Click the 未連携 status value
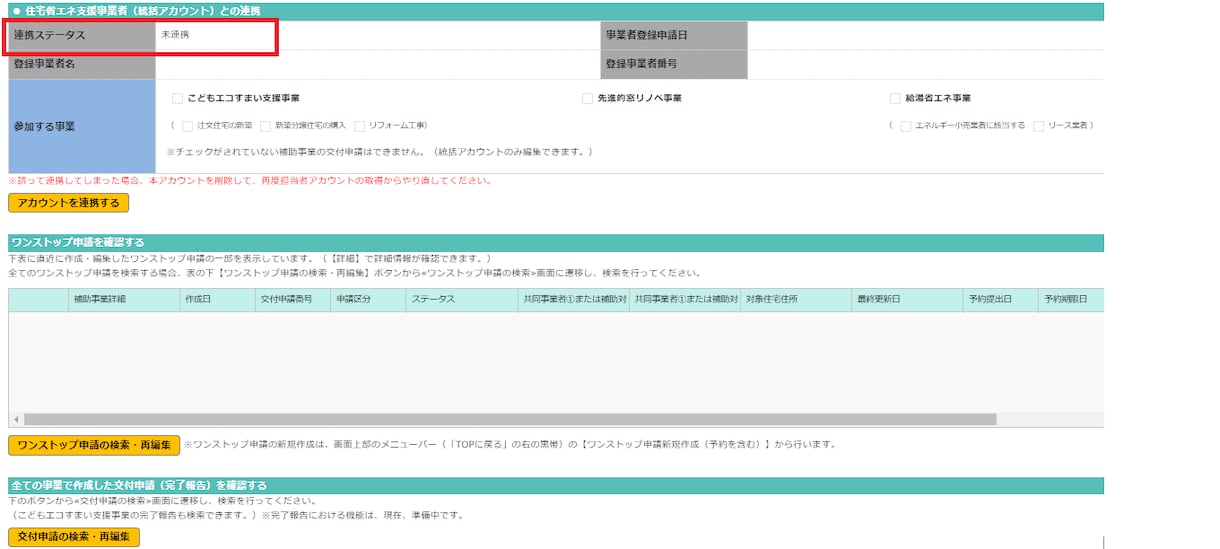Screen dimensions: 1220x549 point(175,35)
